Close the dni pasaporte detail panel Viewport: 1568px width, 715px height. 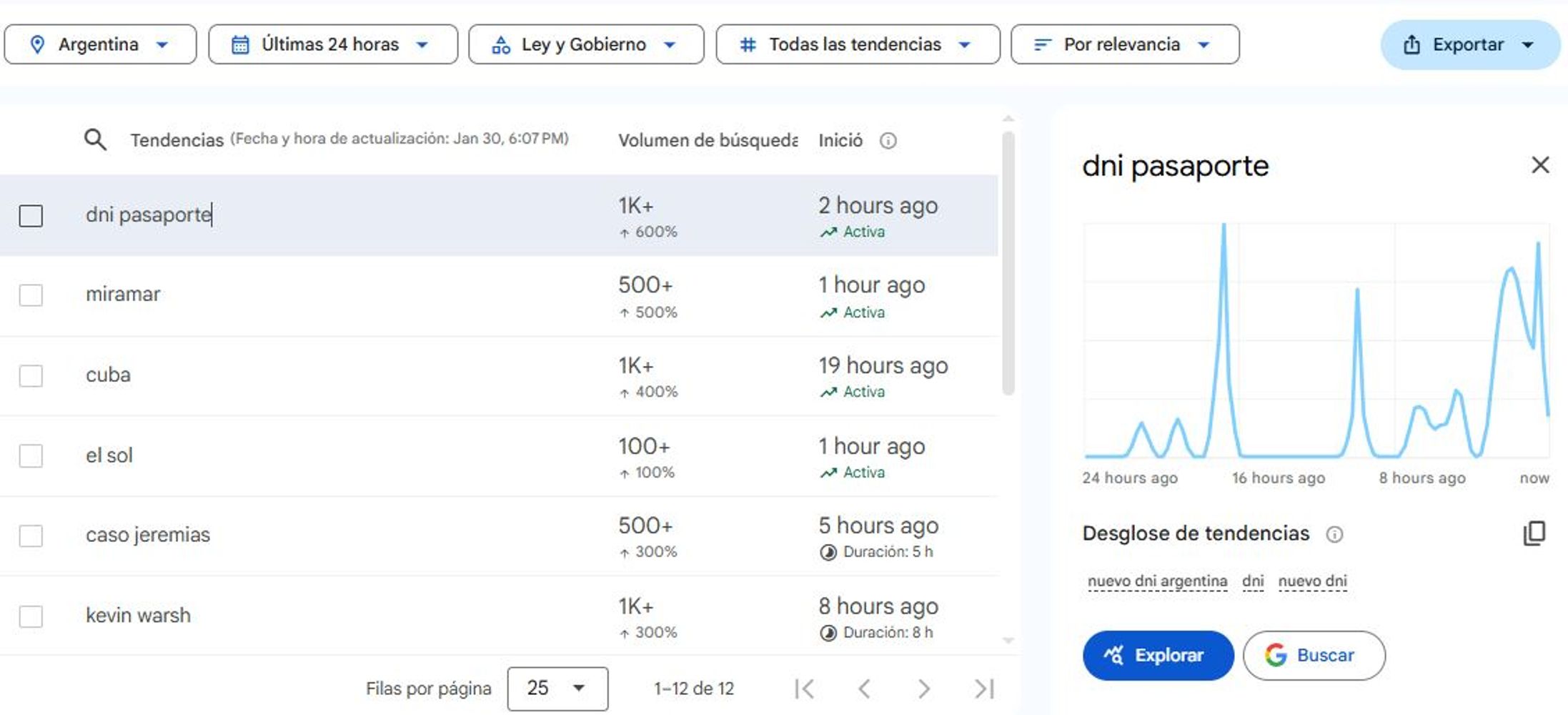pyautogui.click(x=1540, y=165)
